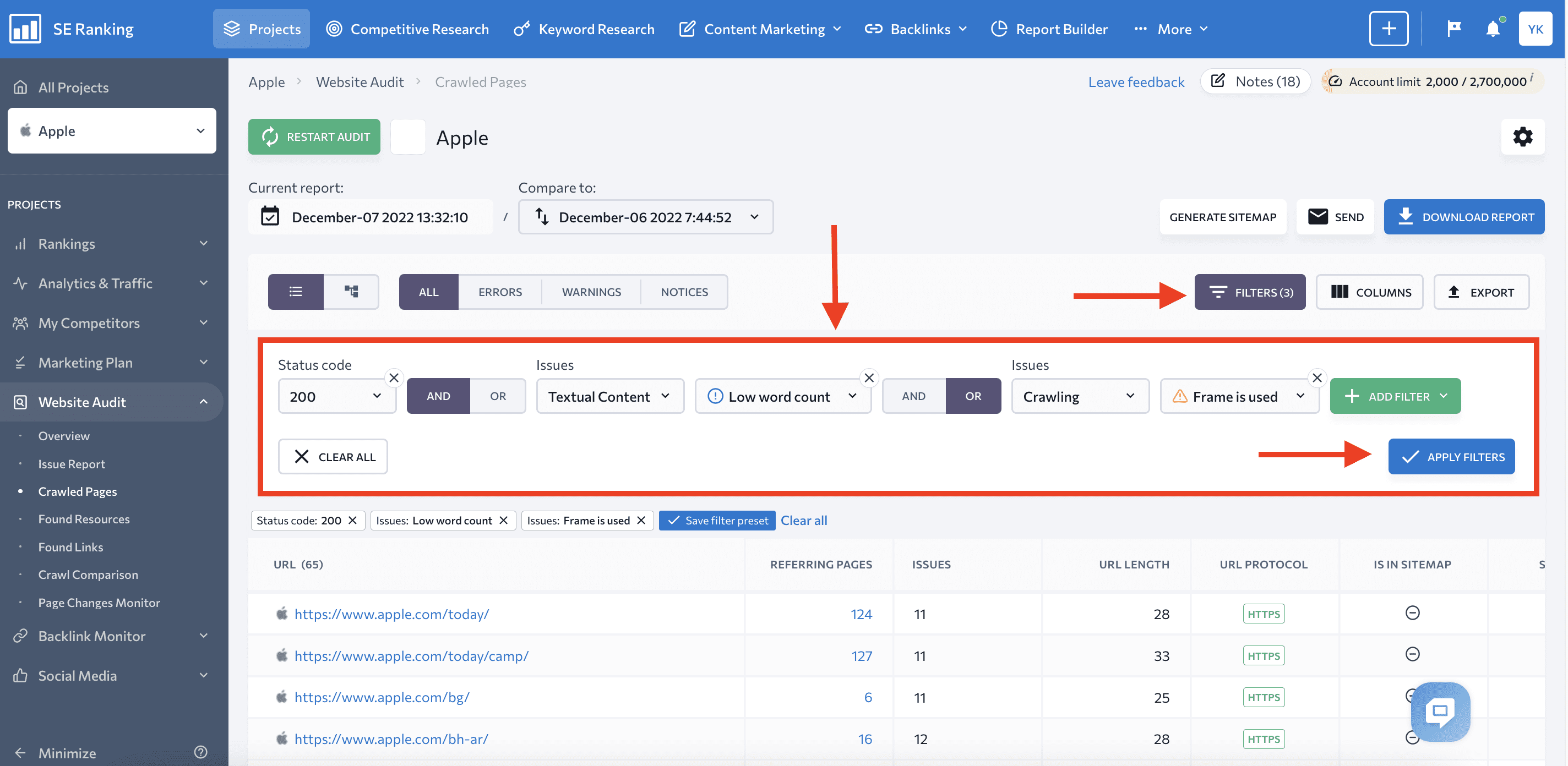Switch to the list view icon
This screenshot has width=1568, height=766.
pyautogui.click(x=296, y=292)
